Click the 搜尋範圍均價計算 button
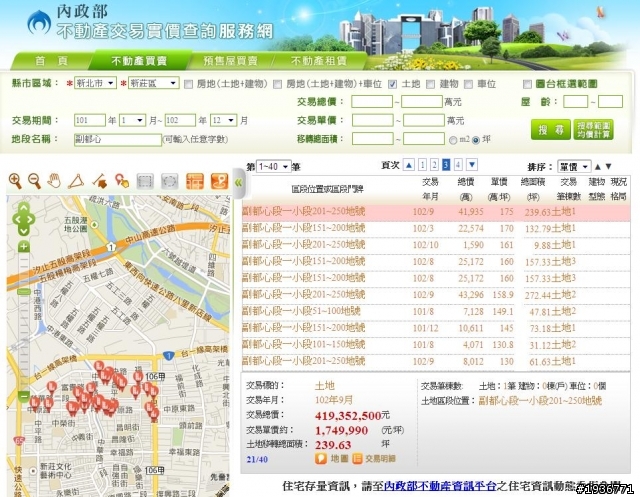 point(593,130)
